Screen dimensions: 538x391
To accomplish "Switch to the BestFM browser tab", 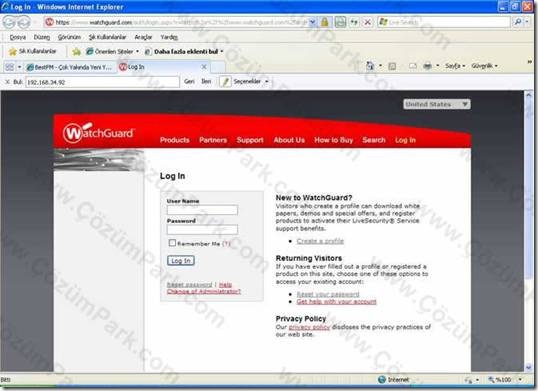I will tap(70, 67).
